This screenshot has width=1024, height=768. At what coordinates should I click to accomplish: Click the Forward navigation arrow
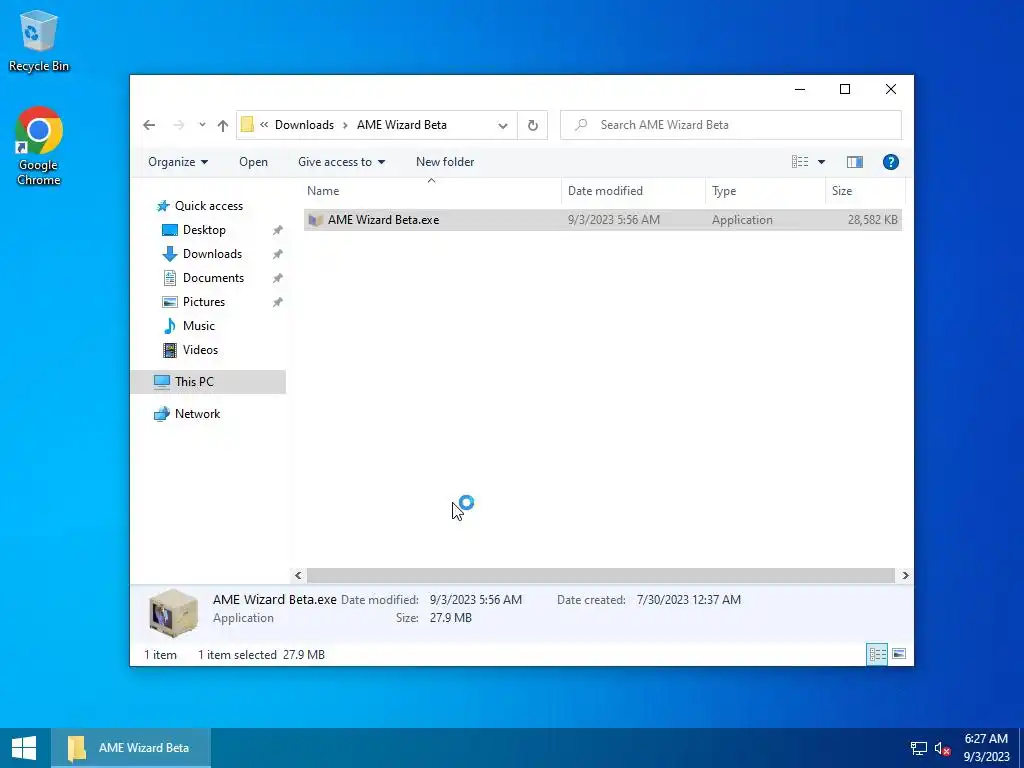click(x=178, y=125)
